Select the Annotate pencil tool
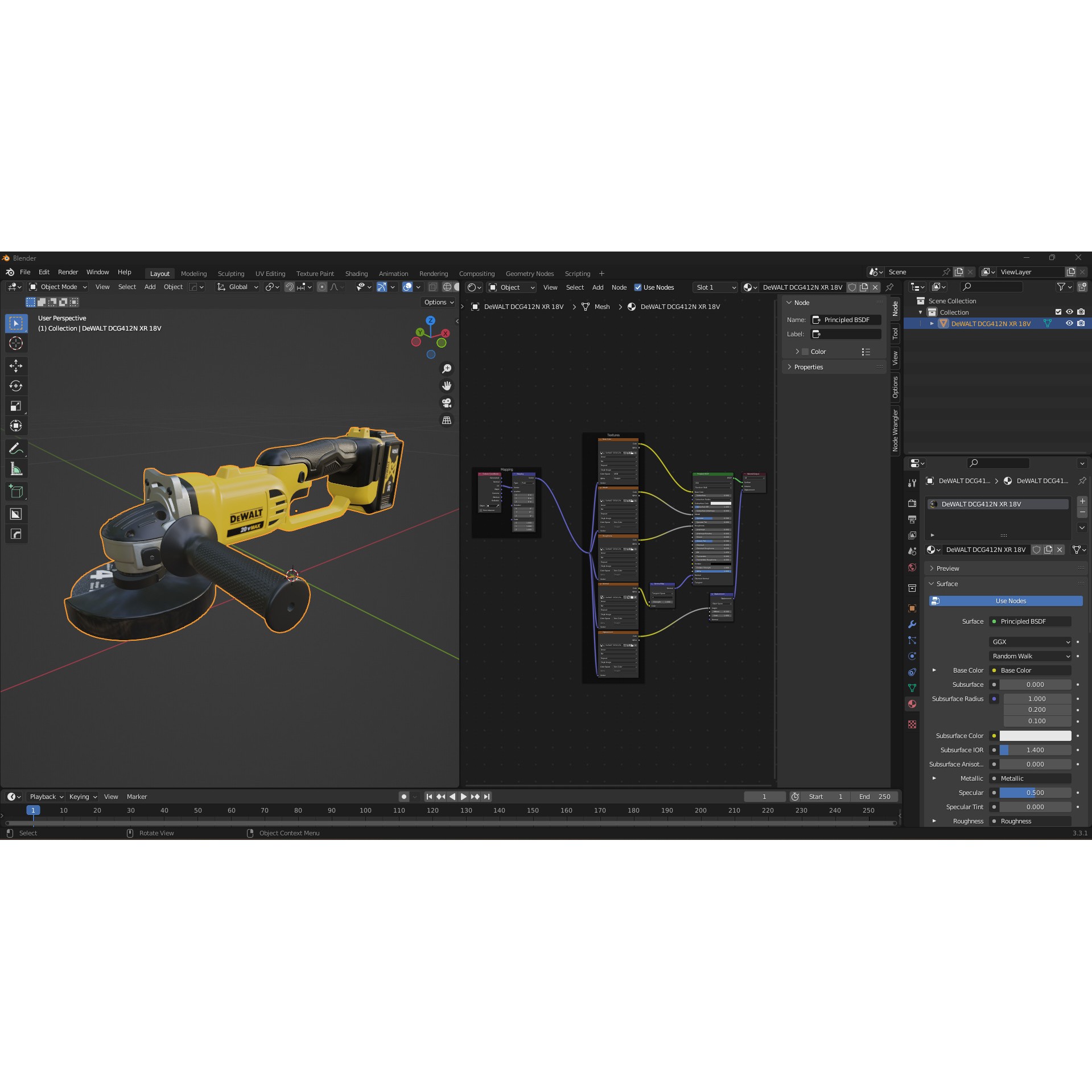The height and width of the screenshot is (1092, 1092). tap(16, 448)
